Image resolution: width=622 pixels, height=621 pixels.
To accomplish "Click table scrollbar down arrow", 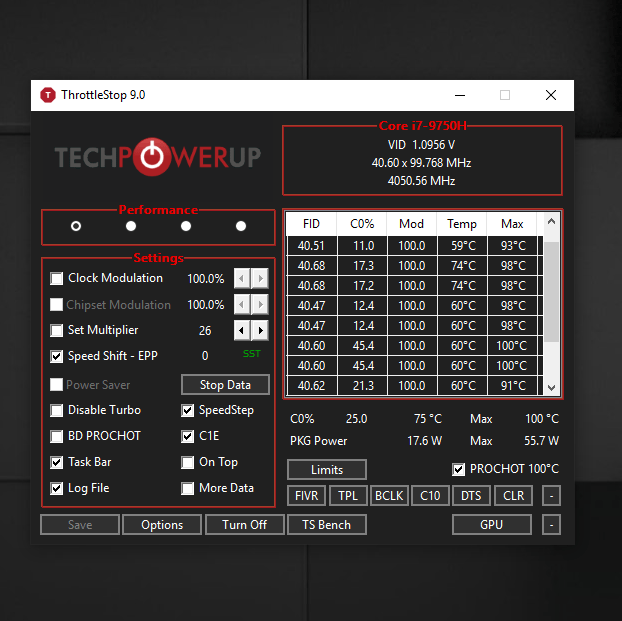I will pyautogui.click(x=551, y=387).
